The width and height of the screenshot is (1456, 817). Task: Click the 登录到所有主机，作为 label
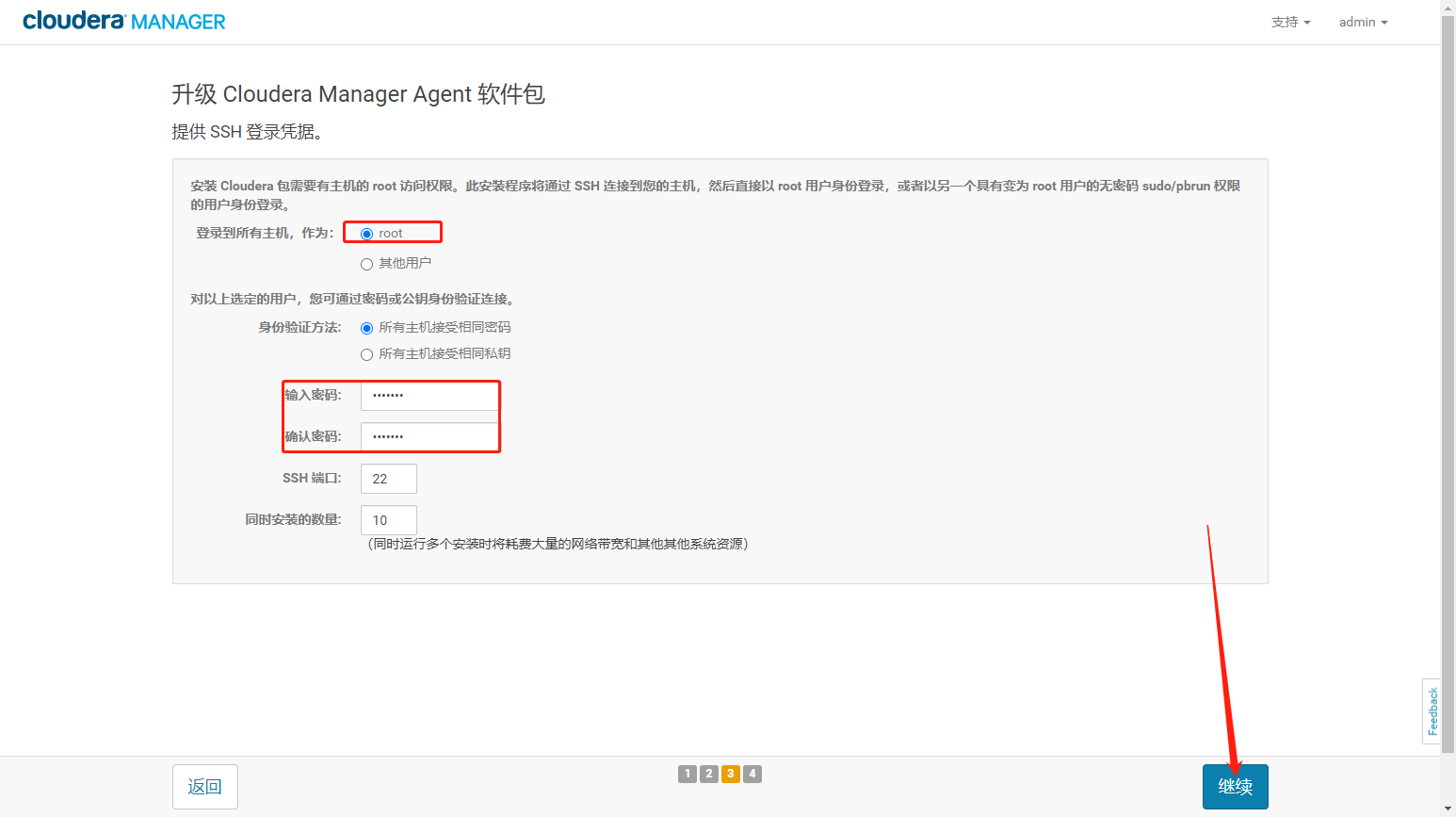coord(265,233)
